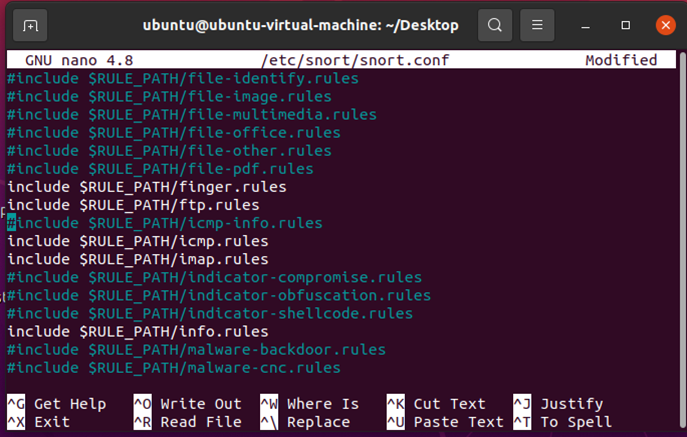
Task: Open a new terminal tab icon
Action: [32, 25]
